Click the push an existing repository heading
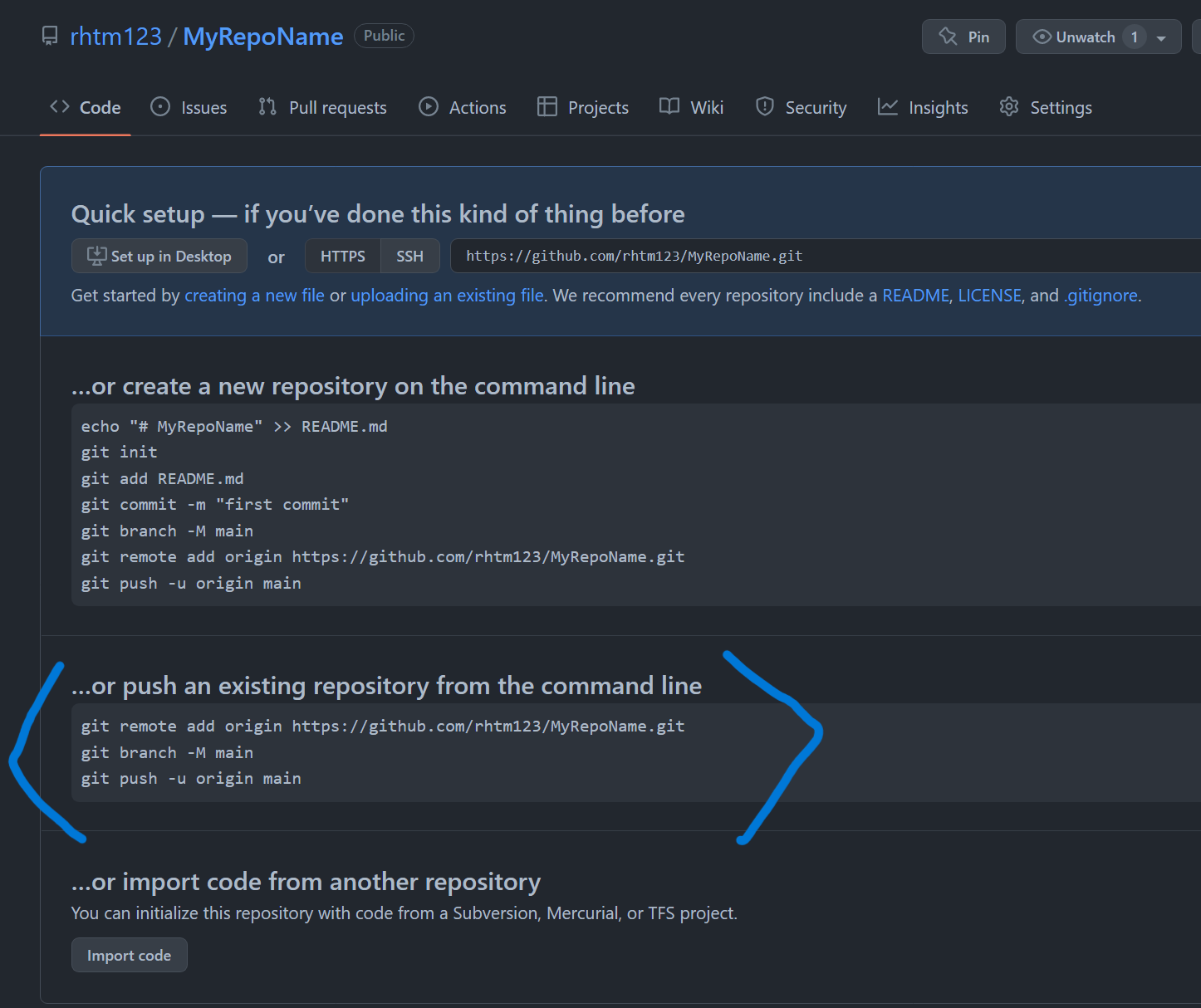The image size is (1201, 1008). point(387,686)
